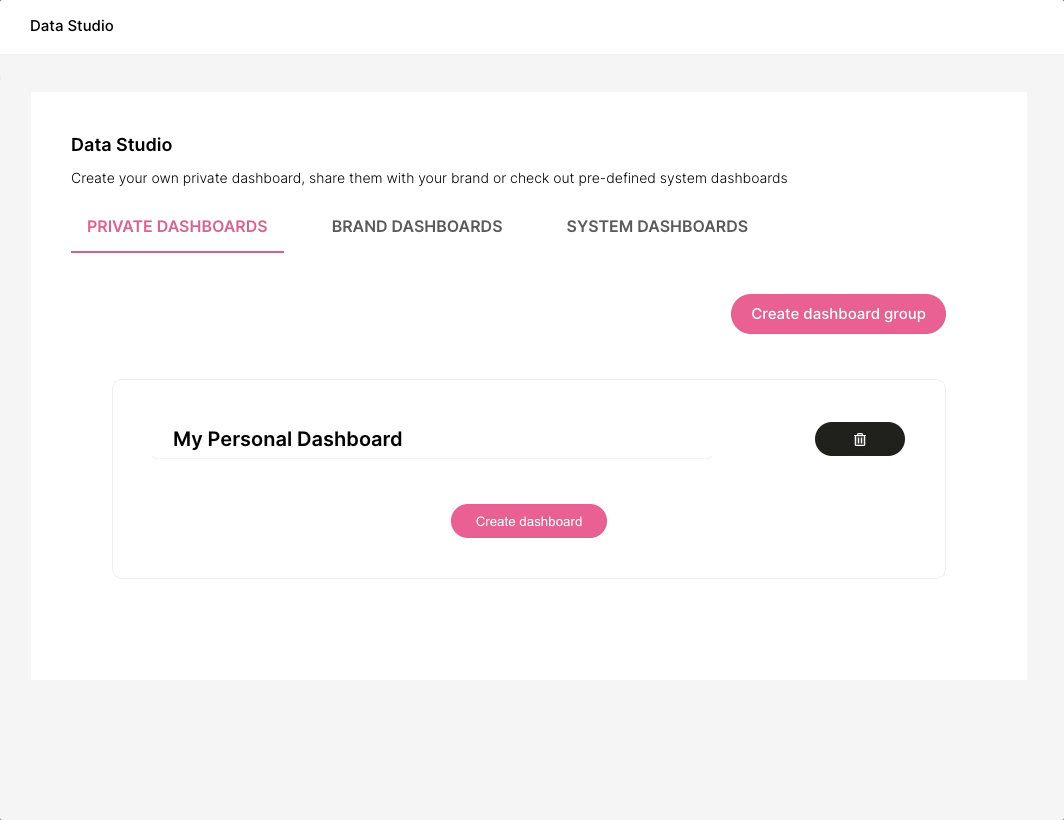Add a new dashboard group
This screenshot has height=820, width=1064.
[x=838, y=314]
